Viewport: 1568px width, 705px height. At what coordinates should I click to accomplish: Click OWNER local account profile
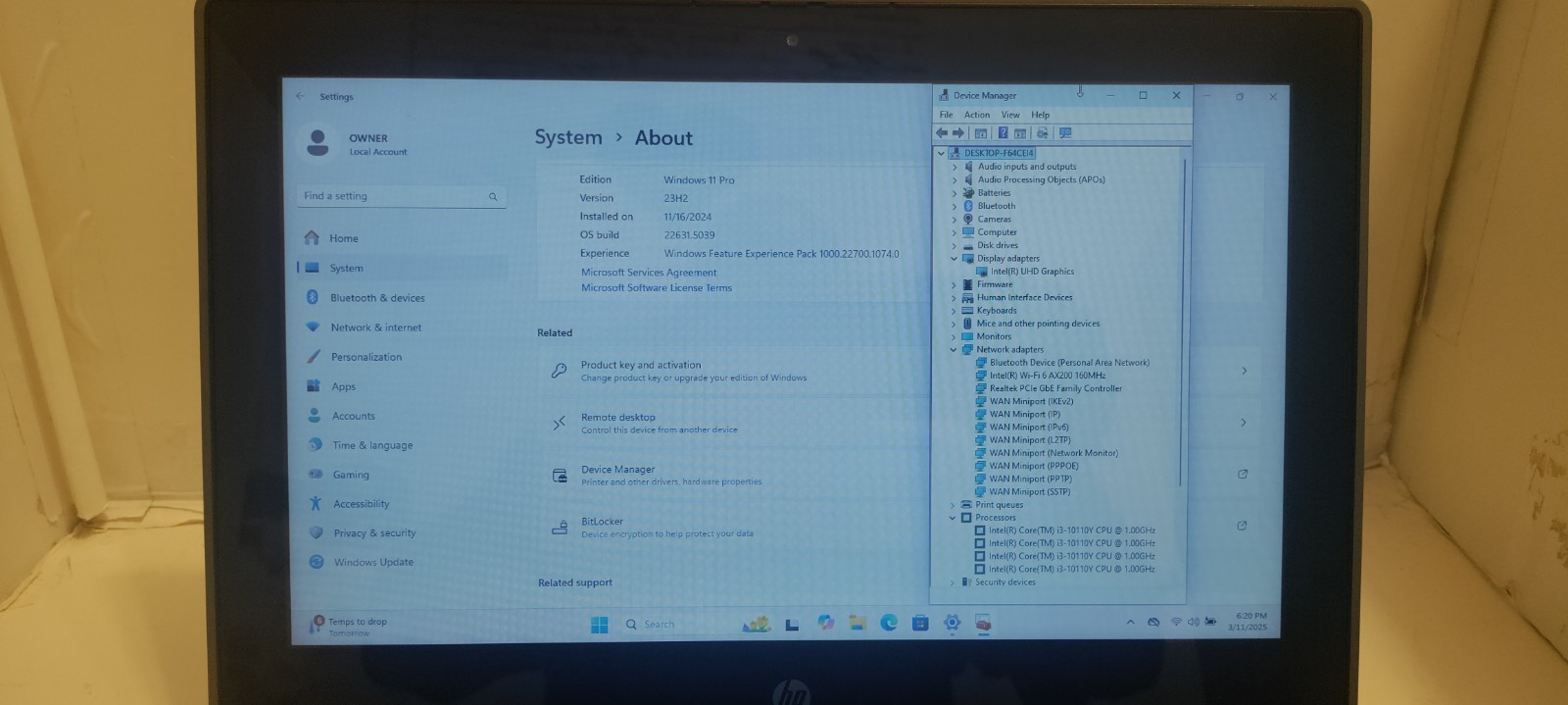[357, 143]
